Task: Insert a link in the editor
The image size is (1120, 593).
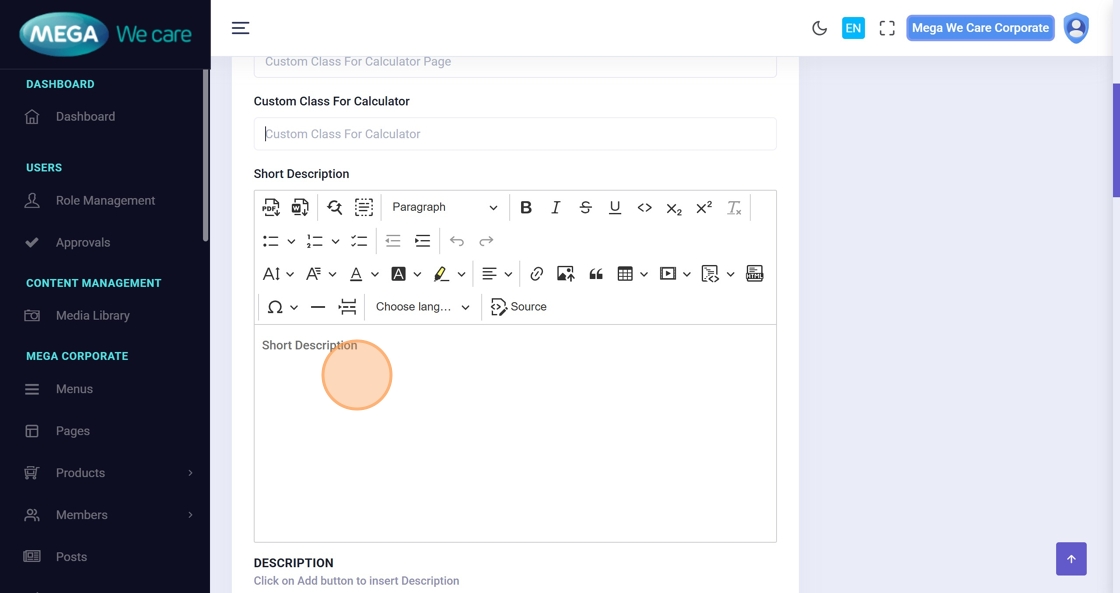Action: pos(536,274)
